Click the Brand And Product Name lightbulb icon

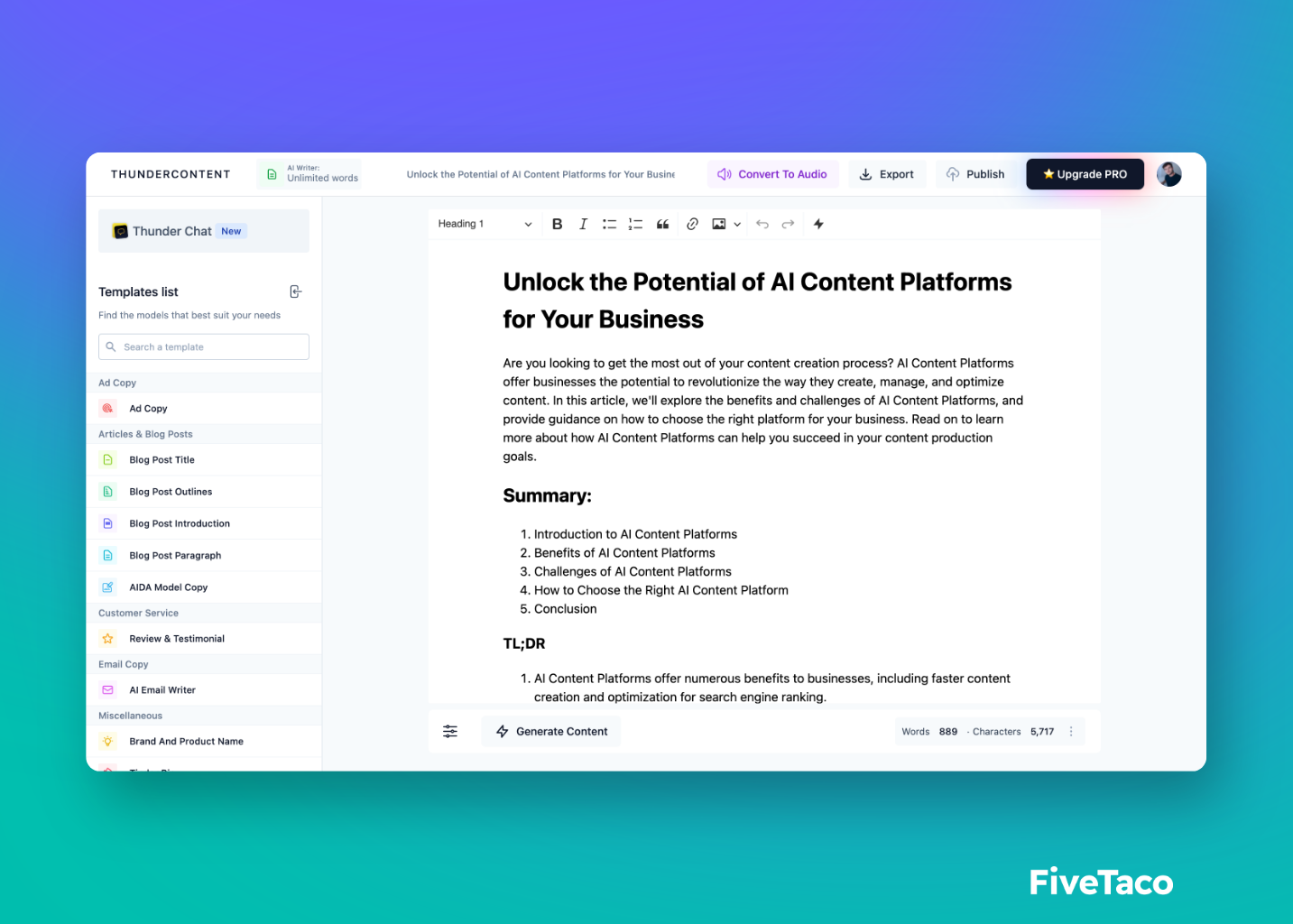coord(107,742)
